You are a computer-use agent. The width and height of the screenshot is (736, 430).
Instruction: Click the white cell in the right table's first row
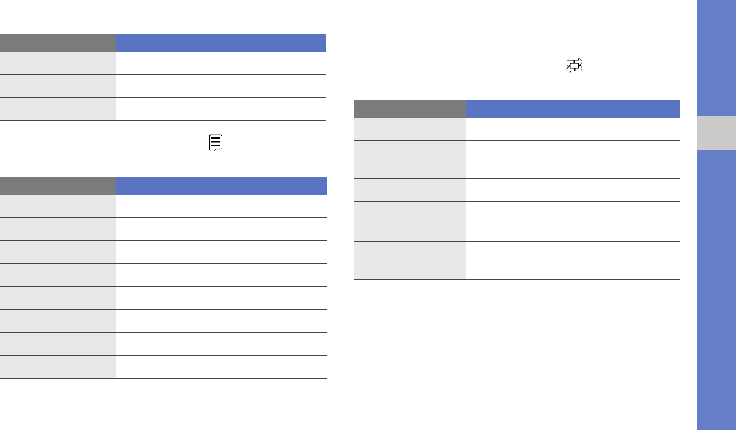[x=572, y=128]
